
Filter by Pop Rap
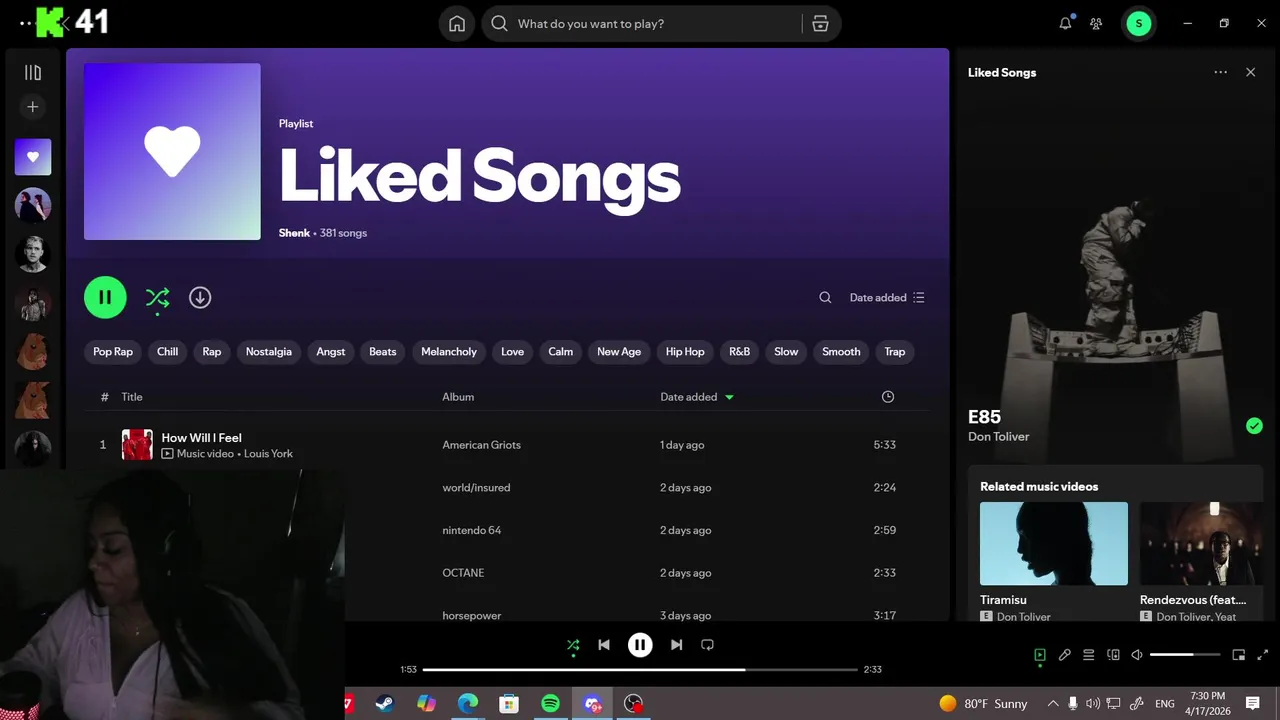(113, 352)
